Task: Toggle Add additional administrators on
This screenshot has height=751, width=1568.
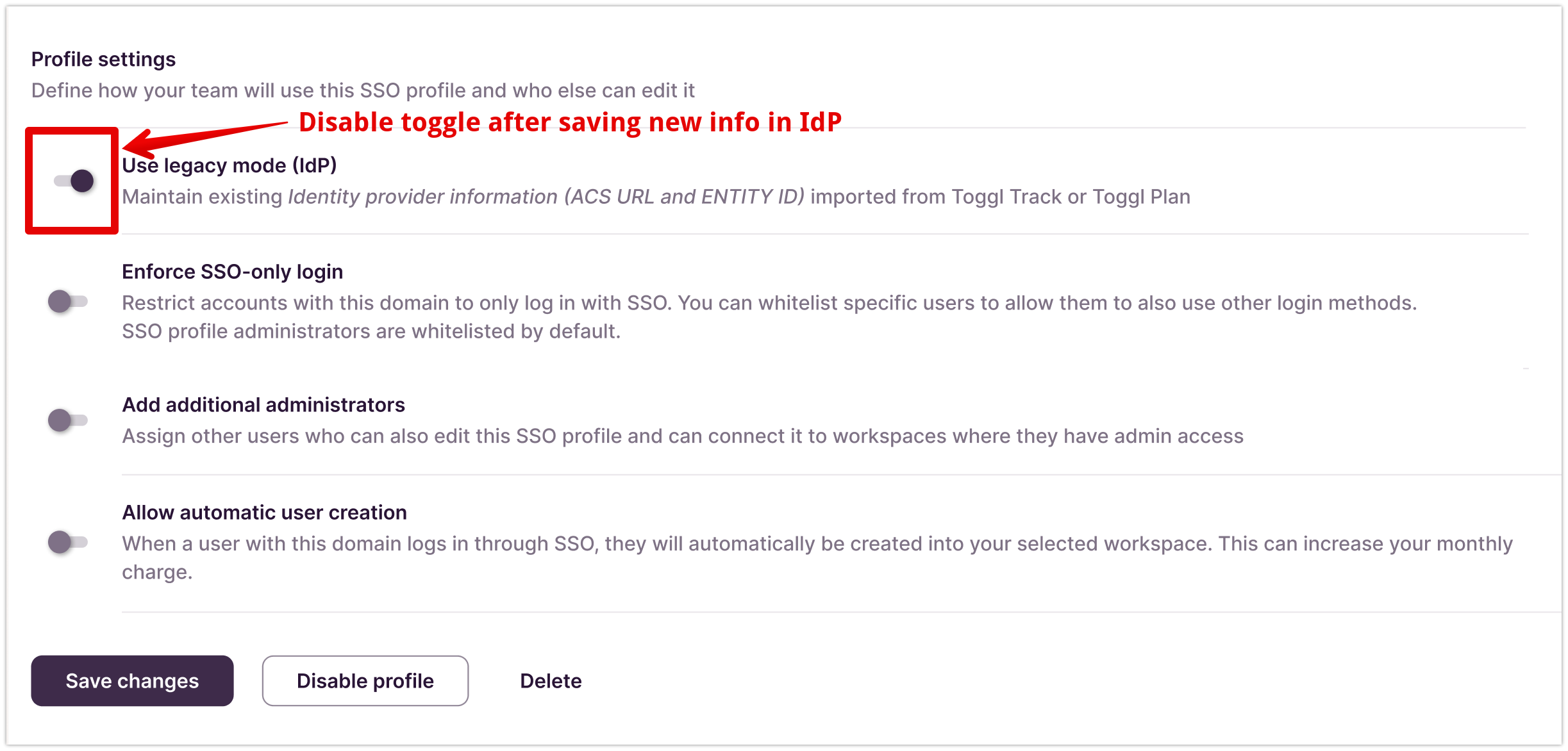Action: coord(67,420)
